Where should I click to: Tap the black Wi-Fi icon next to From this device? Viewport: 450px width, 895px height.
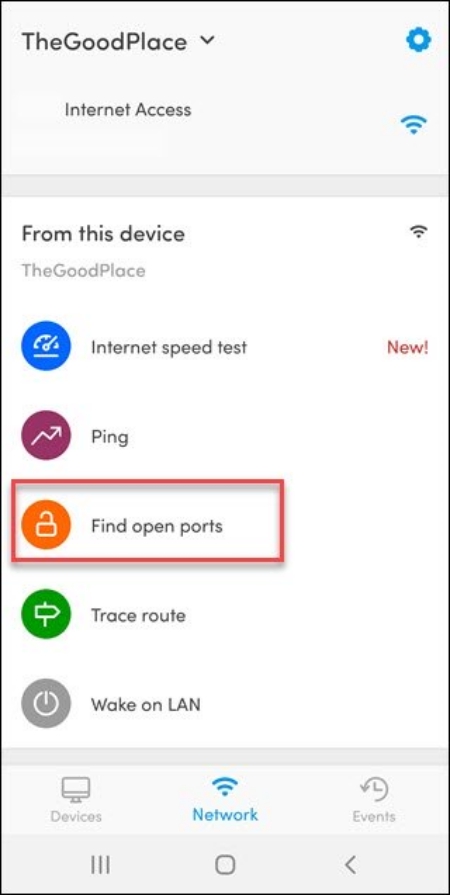coord(419,231)
